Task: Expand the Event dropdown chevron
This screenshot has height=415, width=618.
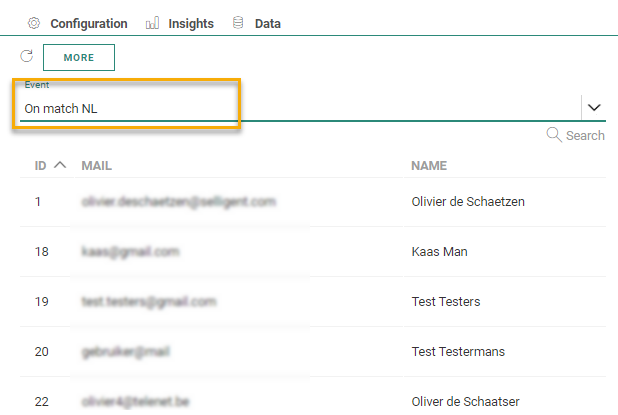Action: (593, 107)
